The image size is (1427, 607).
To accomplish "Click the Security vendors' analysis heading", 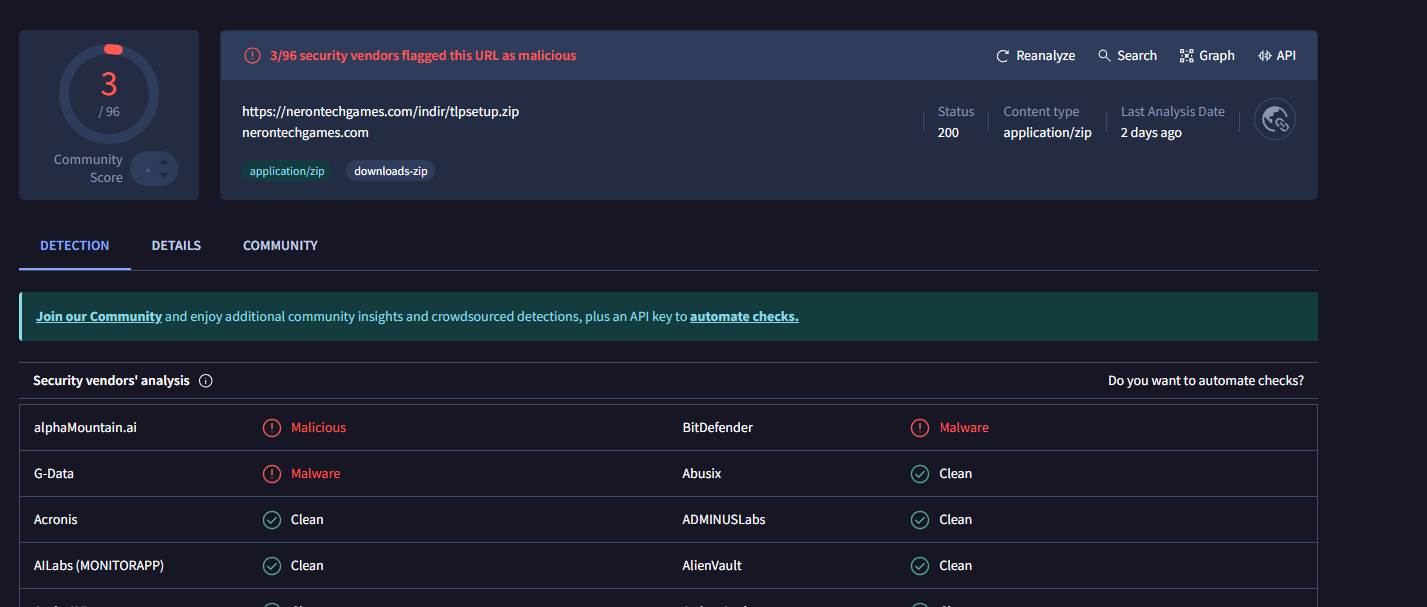I will coord(111,381).
